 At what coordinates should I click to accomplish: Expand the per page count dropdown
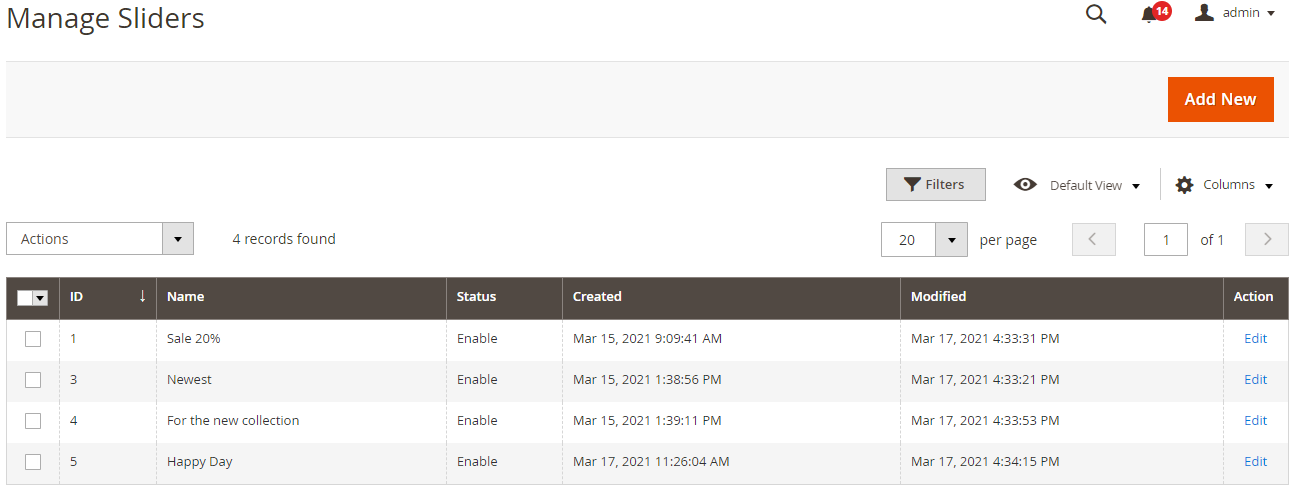point(951,240)
